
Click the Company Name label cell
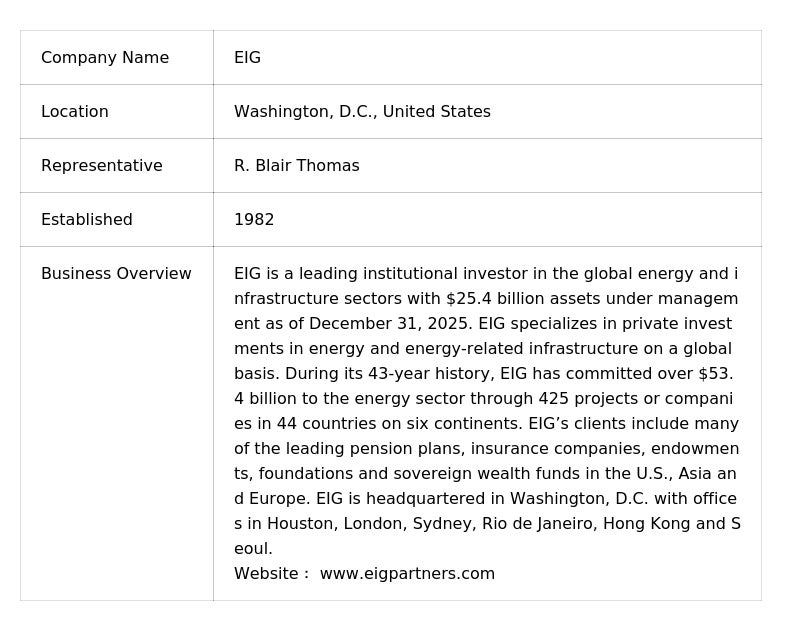click(x=105, y=58)
